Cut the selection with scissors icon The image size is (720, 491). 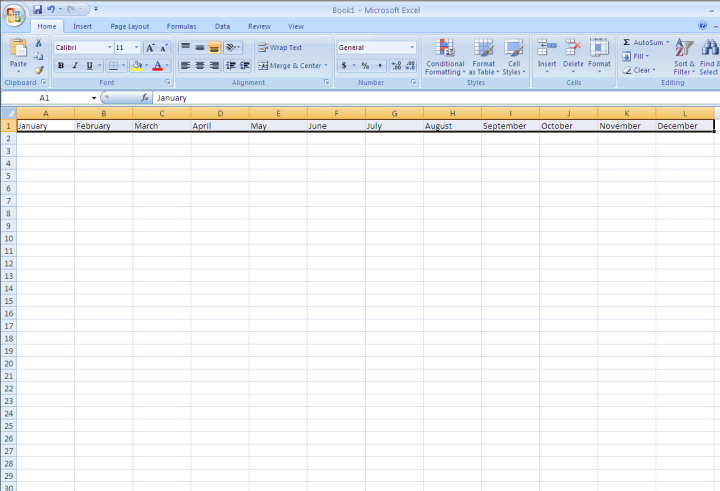[x=39, y=43]
